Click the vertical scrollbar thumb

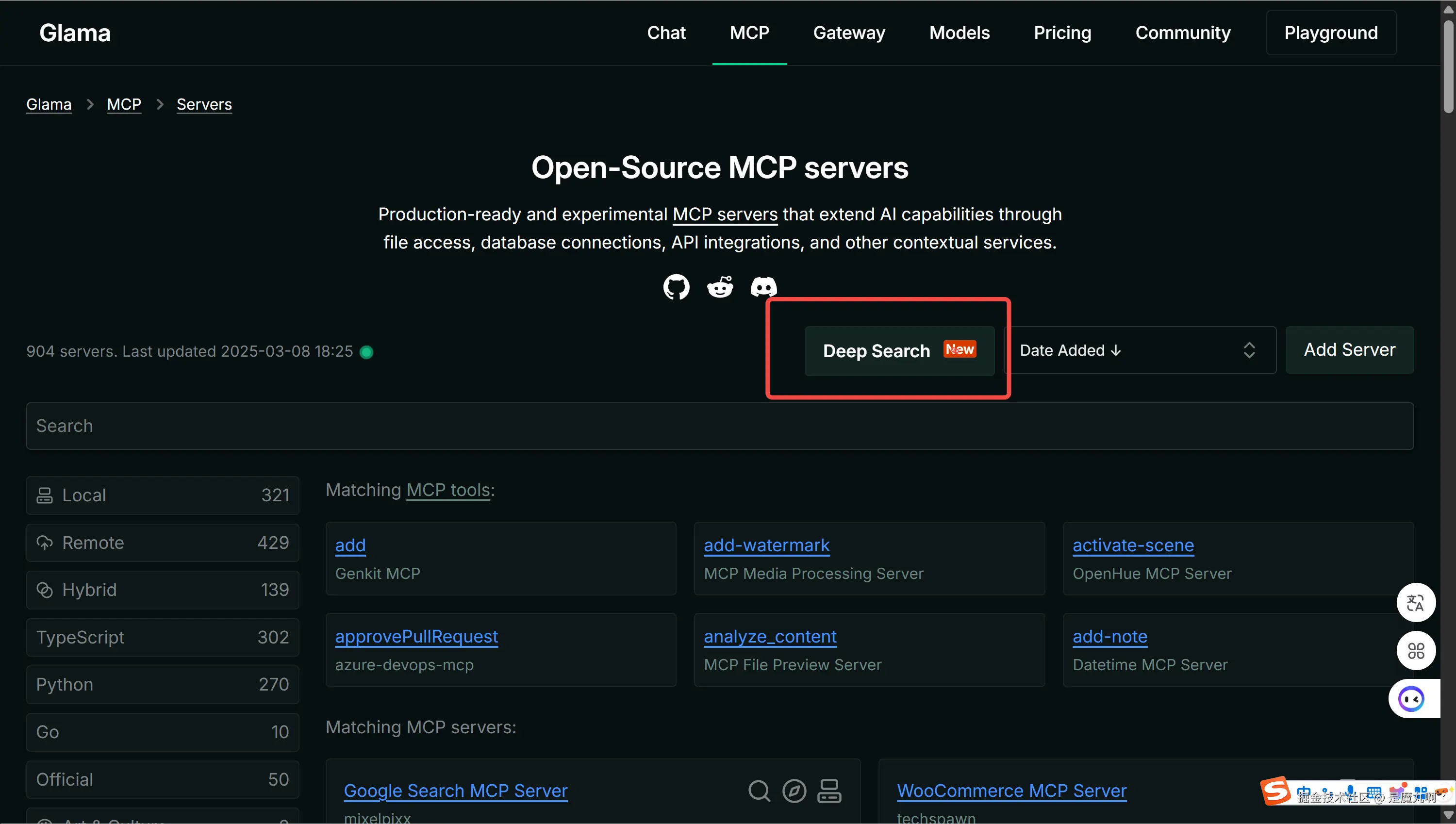coord(1449,67)
